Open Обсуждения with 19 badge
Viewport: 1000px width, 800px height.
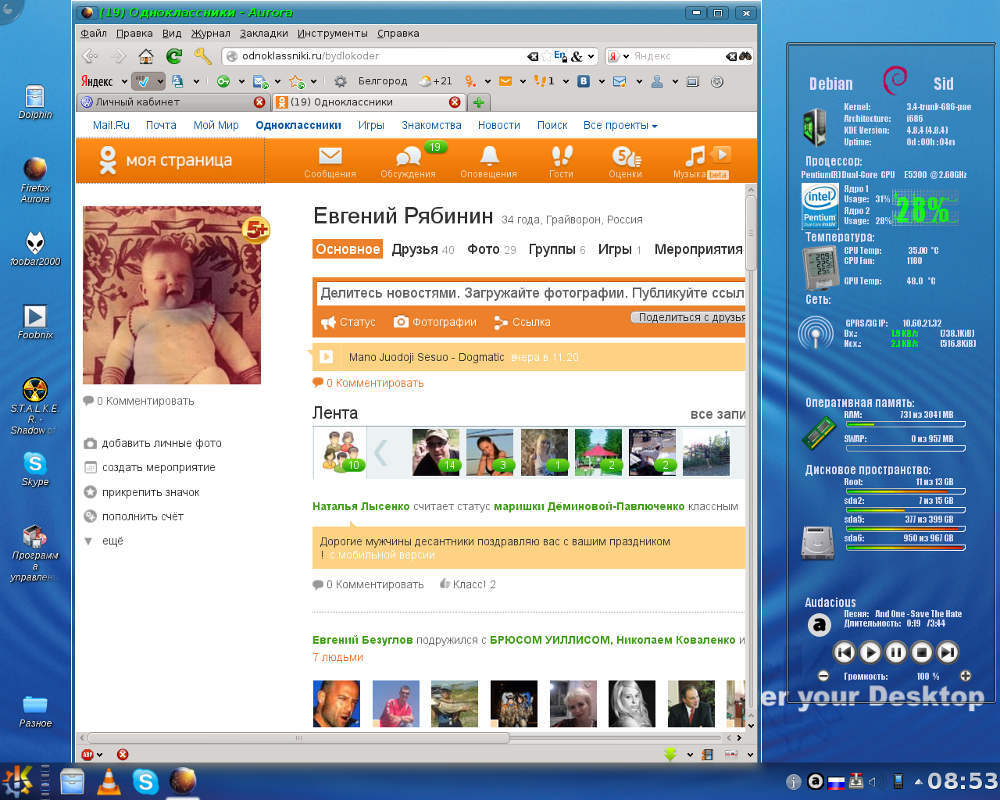[x=408, y=161]
